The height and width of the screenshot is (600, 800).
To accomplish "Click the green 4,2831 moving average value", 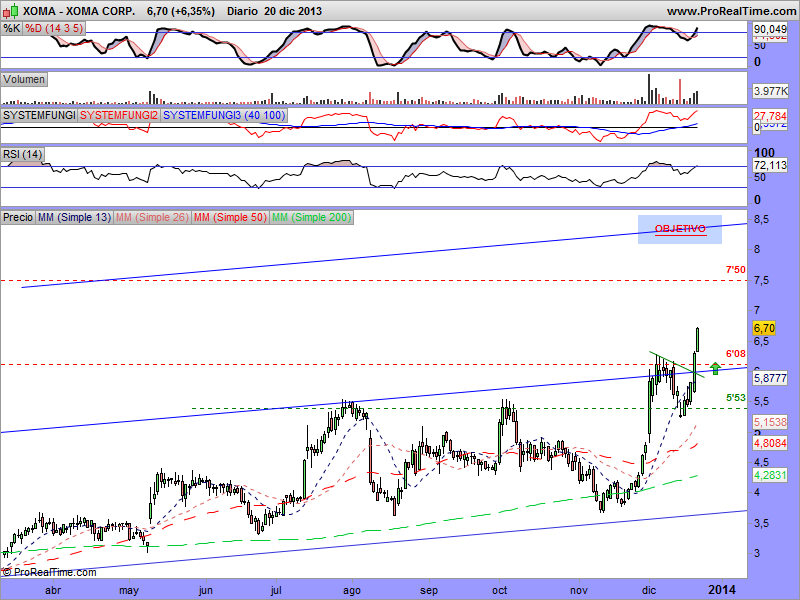I will 770,475.
